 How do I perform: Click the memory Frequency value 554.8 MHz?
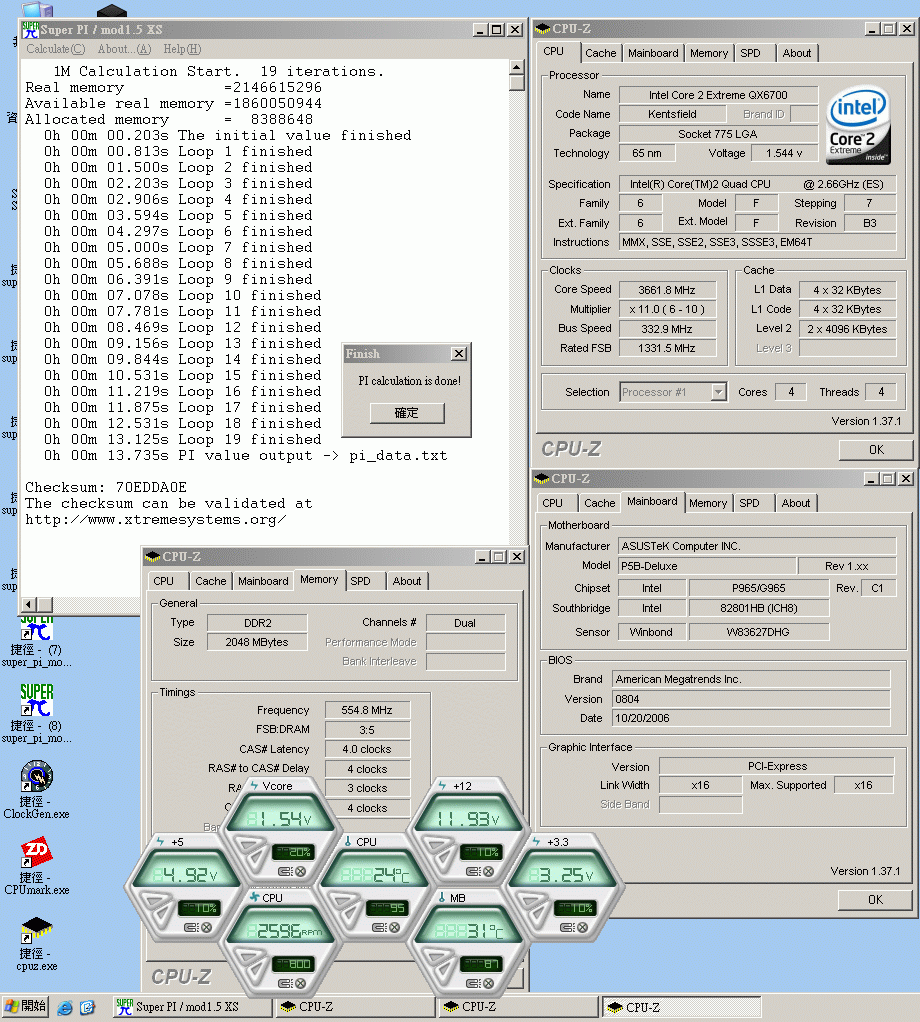click(x=367, y=710)
